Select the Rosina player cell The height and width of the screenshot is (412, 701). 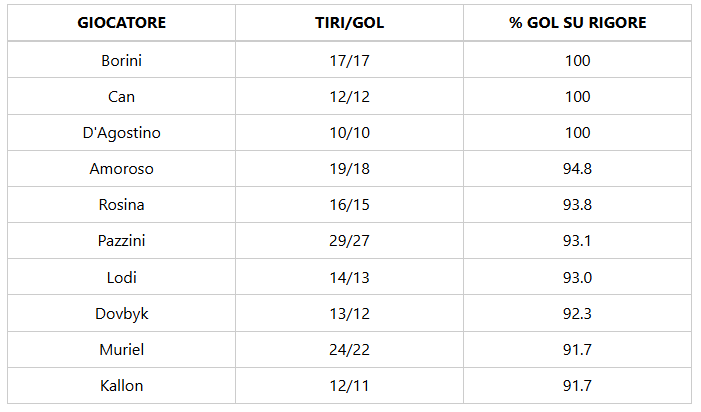pos(122,205)
